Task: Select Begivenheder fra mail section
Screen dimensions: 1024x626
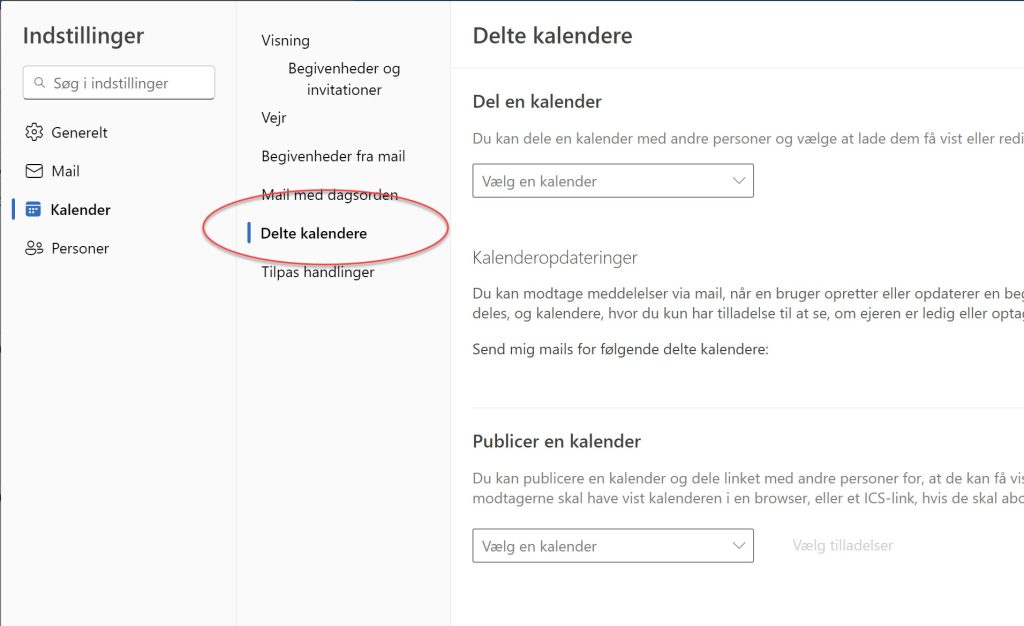Action: tap(333, 156)
